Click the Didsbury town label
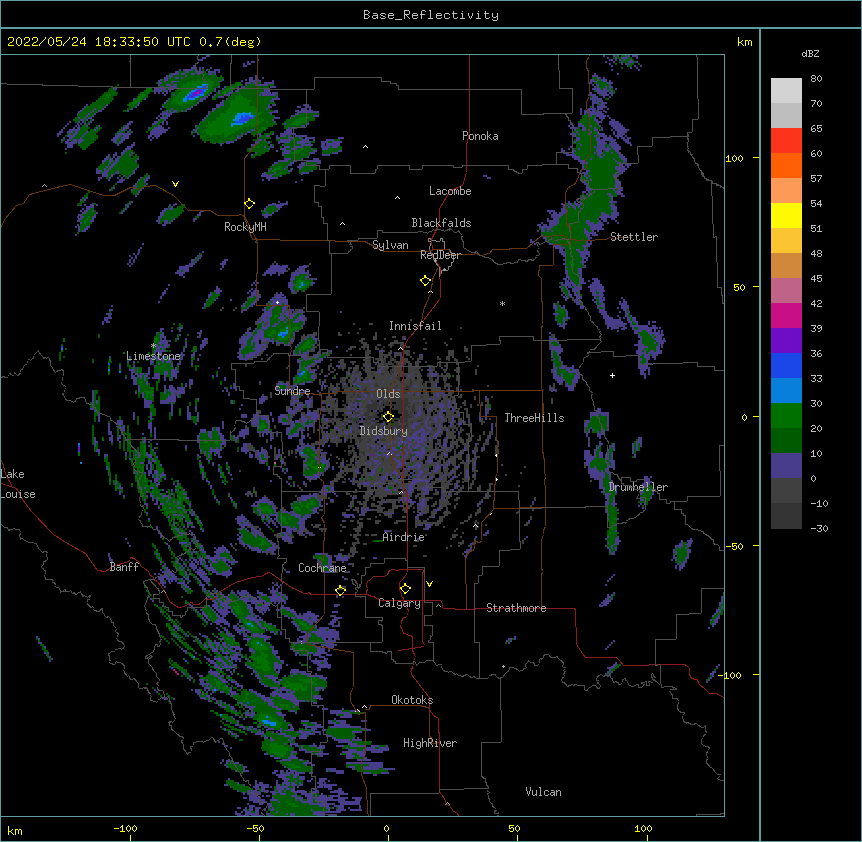Image resolution: width=862 pixels, height=842 pixels. tap(383, 431)
